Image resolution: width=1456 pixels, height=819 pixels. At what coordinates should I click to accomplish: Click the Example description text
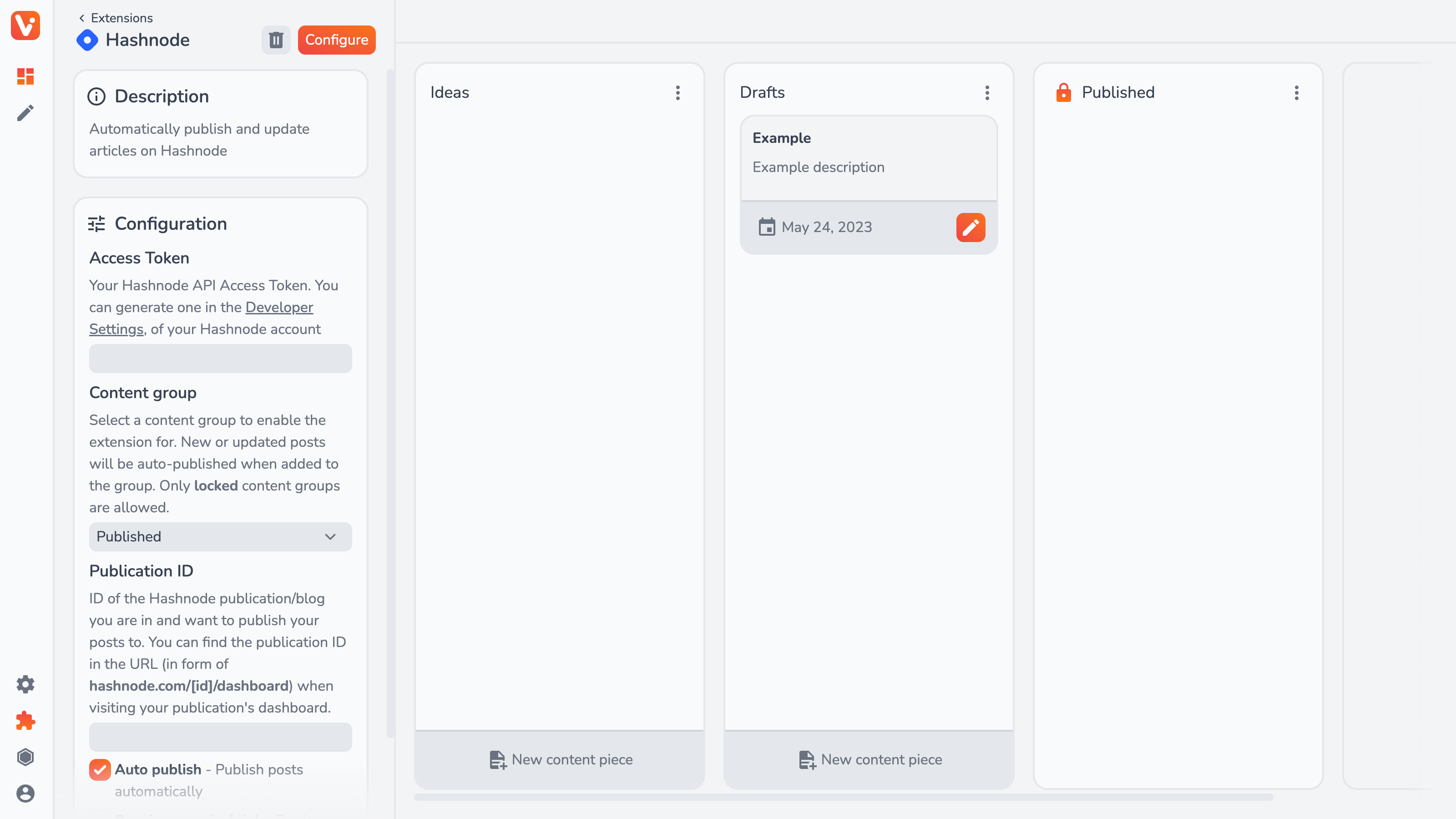click(x=819, y=167)
